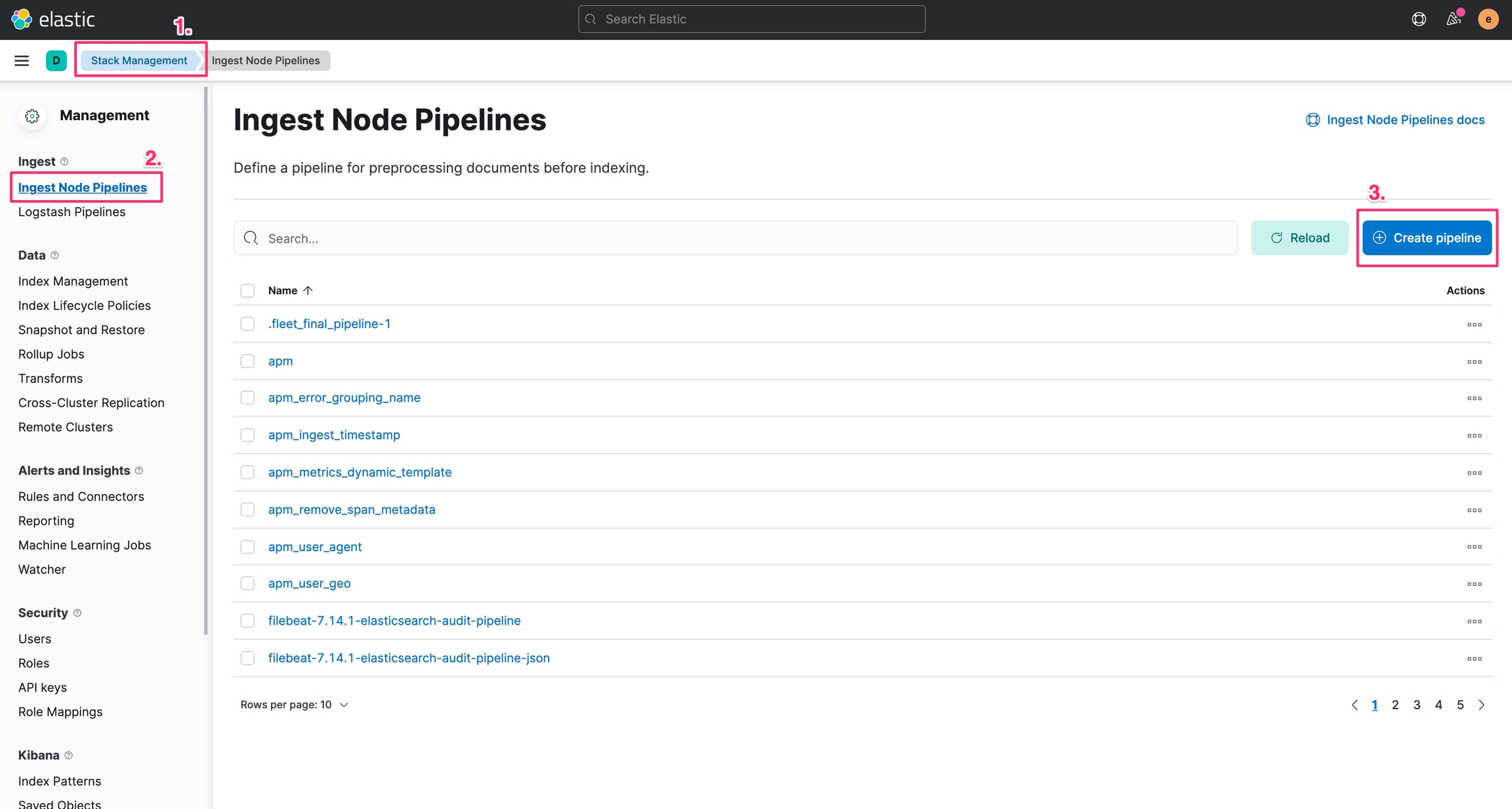The image size is (1512, 809).
Task: Click the green D space selector
Action: pos(56,60)
